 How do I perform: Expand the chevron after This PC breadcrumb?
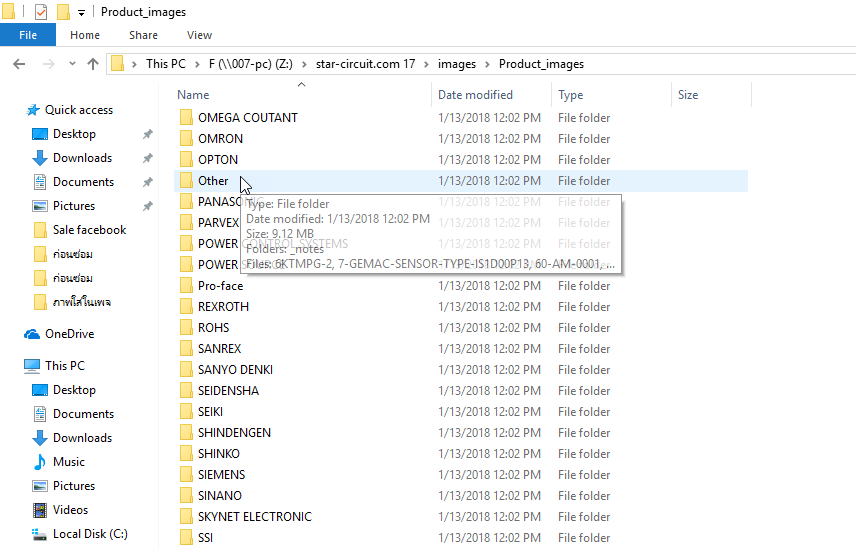pos(197,64)
